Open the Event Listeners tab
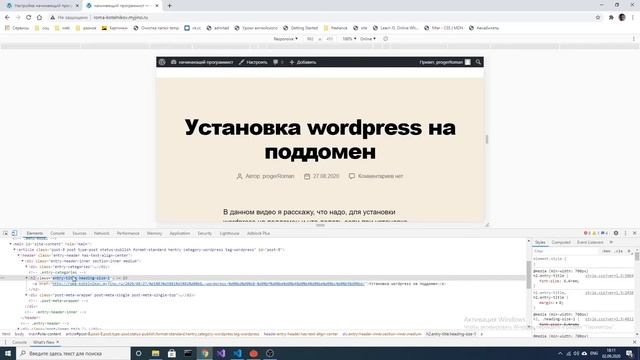Image resolution: width=640 pixels, height=360 pixels. coord(590,242)
